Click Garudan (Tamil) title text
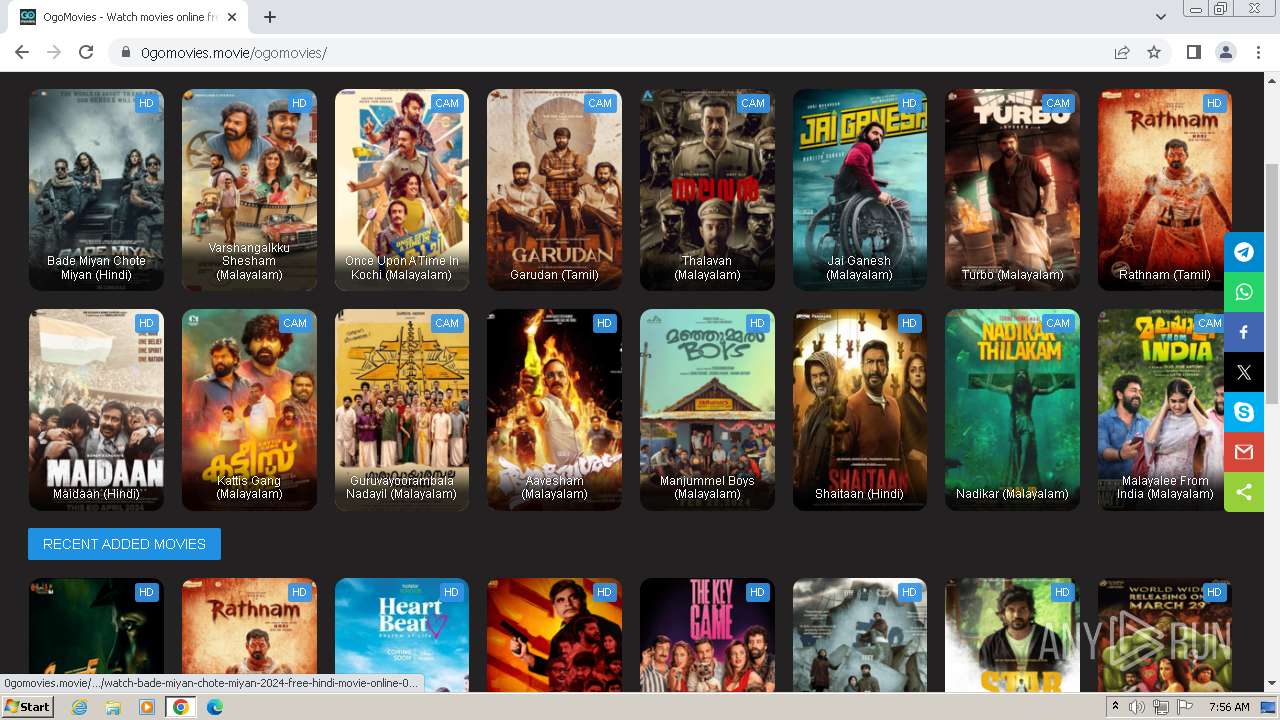The image size is (1280, 720). (x=554, y=275)
